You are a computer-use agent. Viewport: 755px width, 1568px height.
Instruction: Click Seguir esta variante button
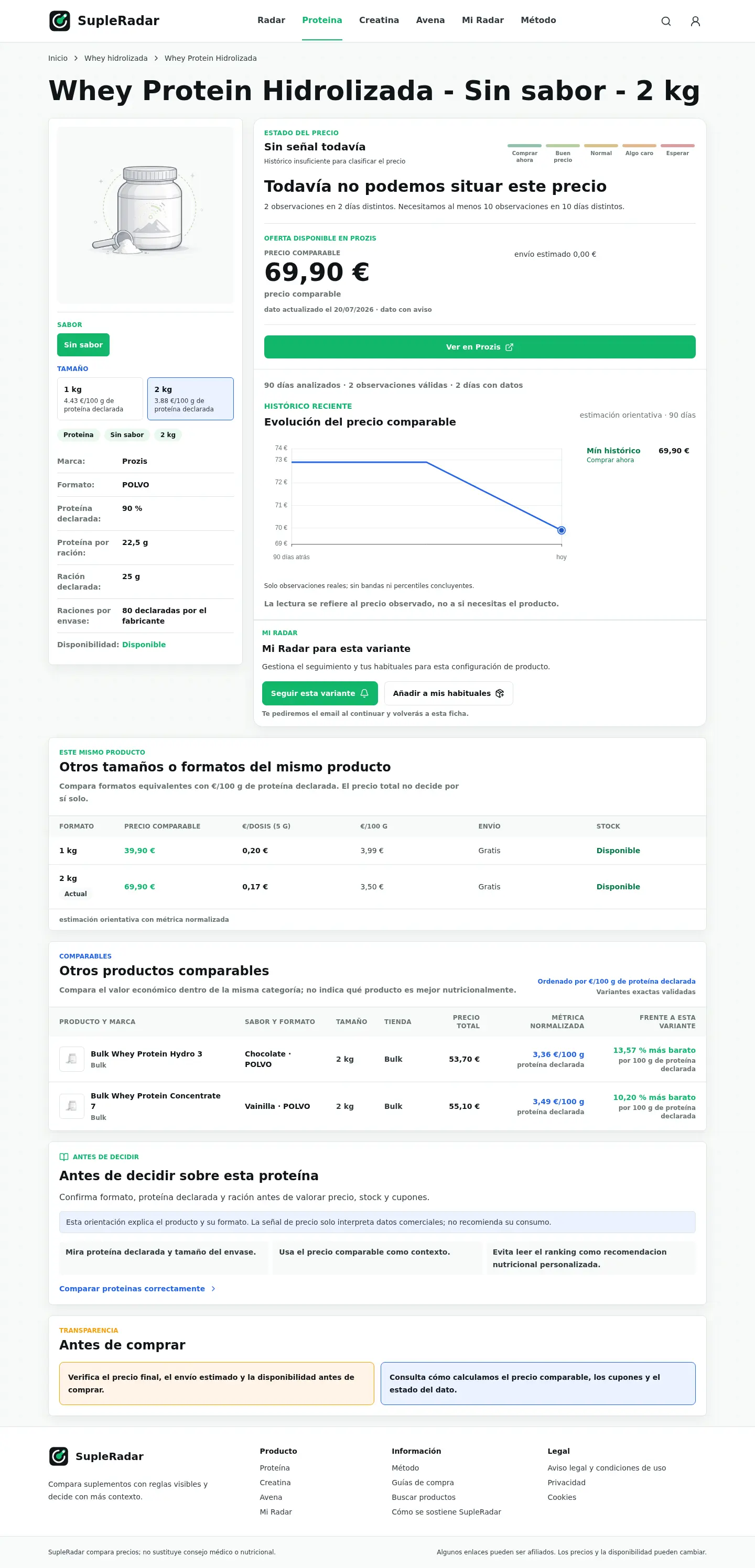point(320,693)
